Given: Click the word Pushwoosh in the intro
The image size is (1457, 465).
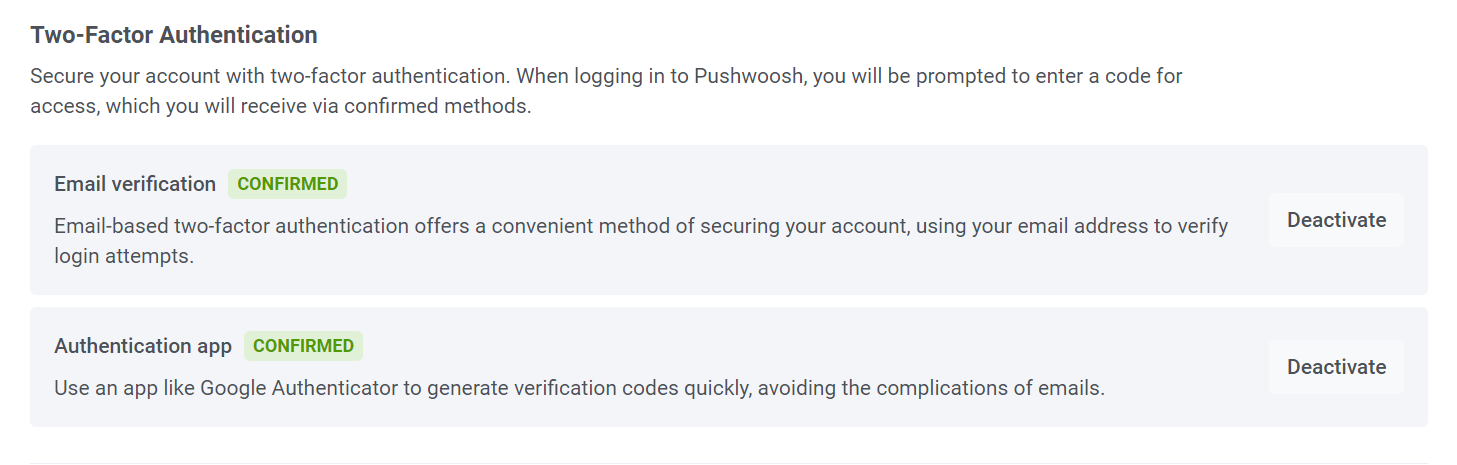Looking at the screenshot, I should click(x=749, y=76).
